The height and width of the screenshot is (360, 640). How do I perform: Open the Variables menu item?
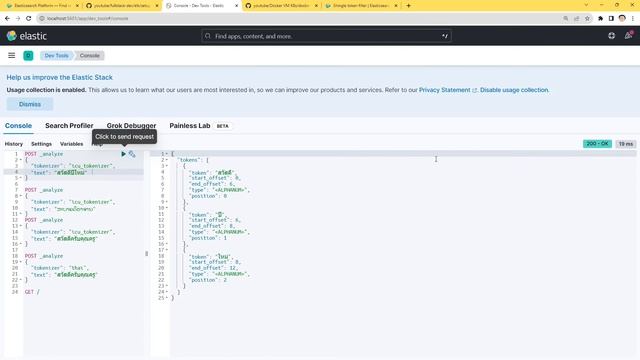[x=71, y=144]
